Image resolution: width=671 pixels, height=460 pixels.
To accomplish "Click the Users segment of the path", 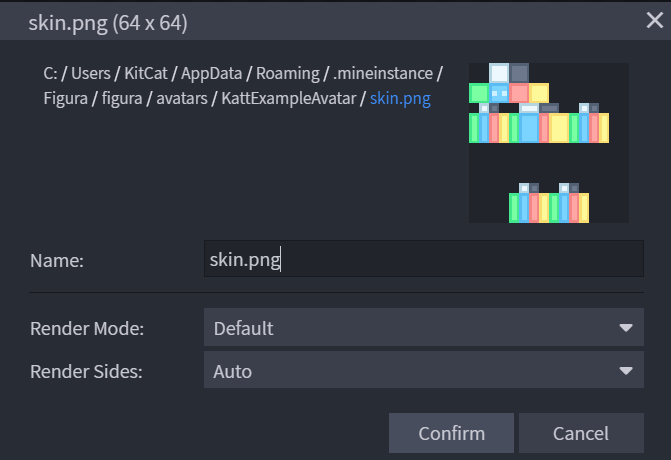I will 92,74.
